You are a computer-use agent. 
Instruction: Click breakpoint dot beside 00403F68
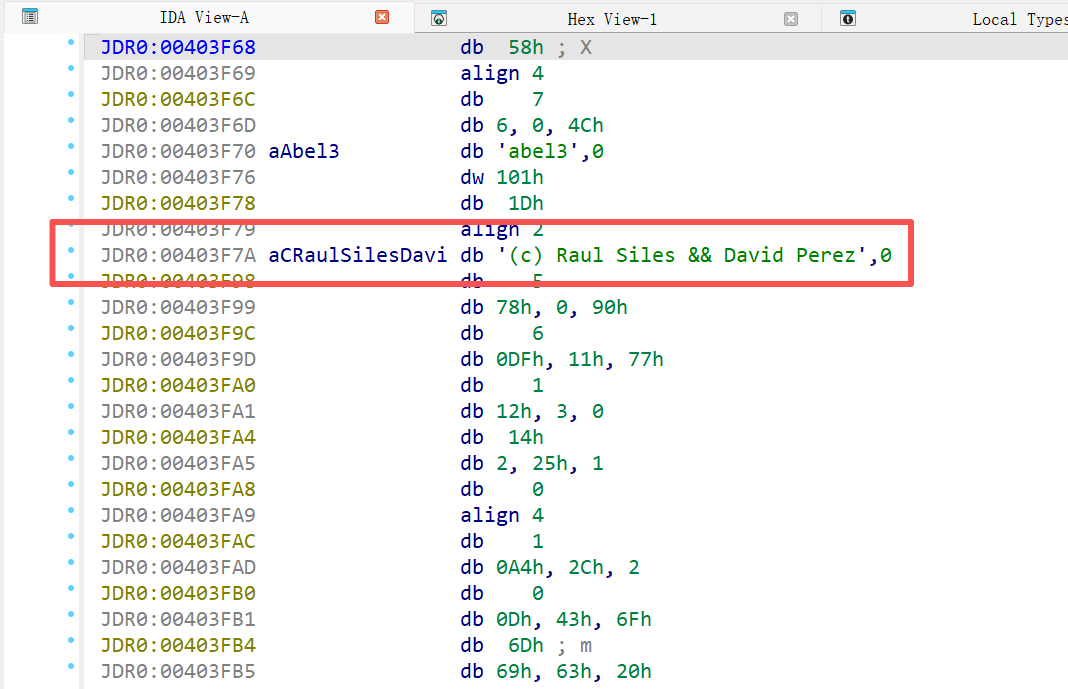pyautogui.click(x=71, y=43)
